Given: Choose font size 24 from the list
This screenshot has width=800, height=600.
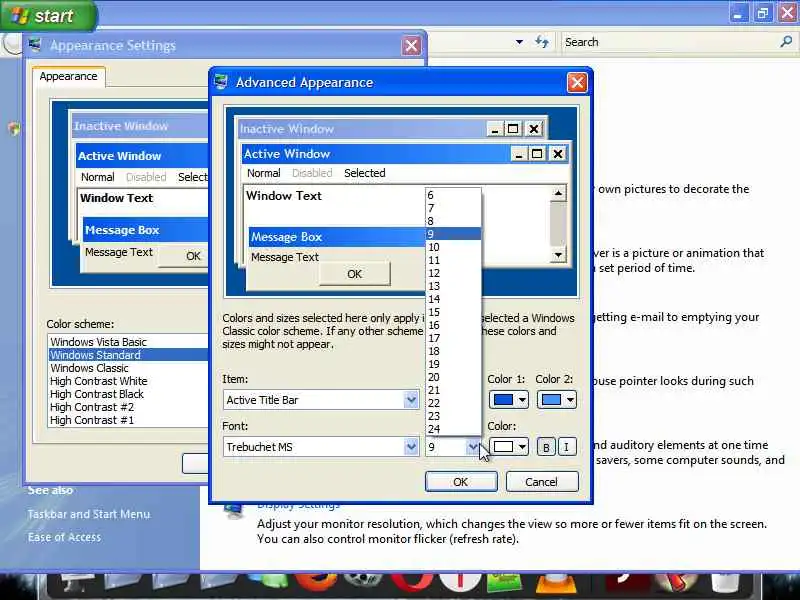Looking at the screenshot, I should coord(453,429).
